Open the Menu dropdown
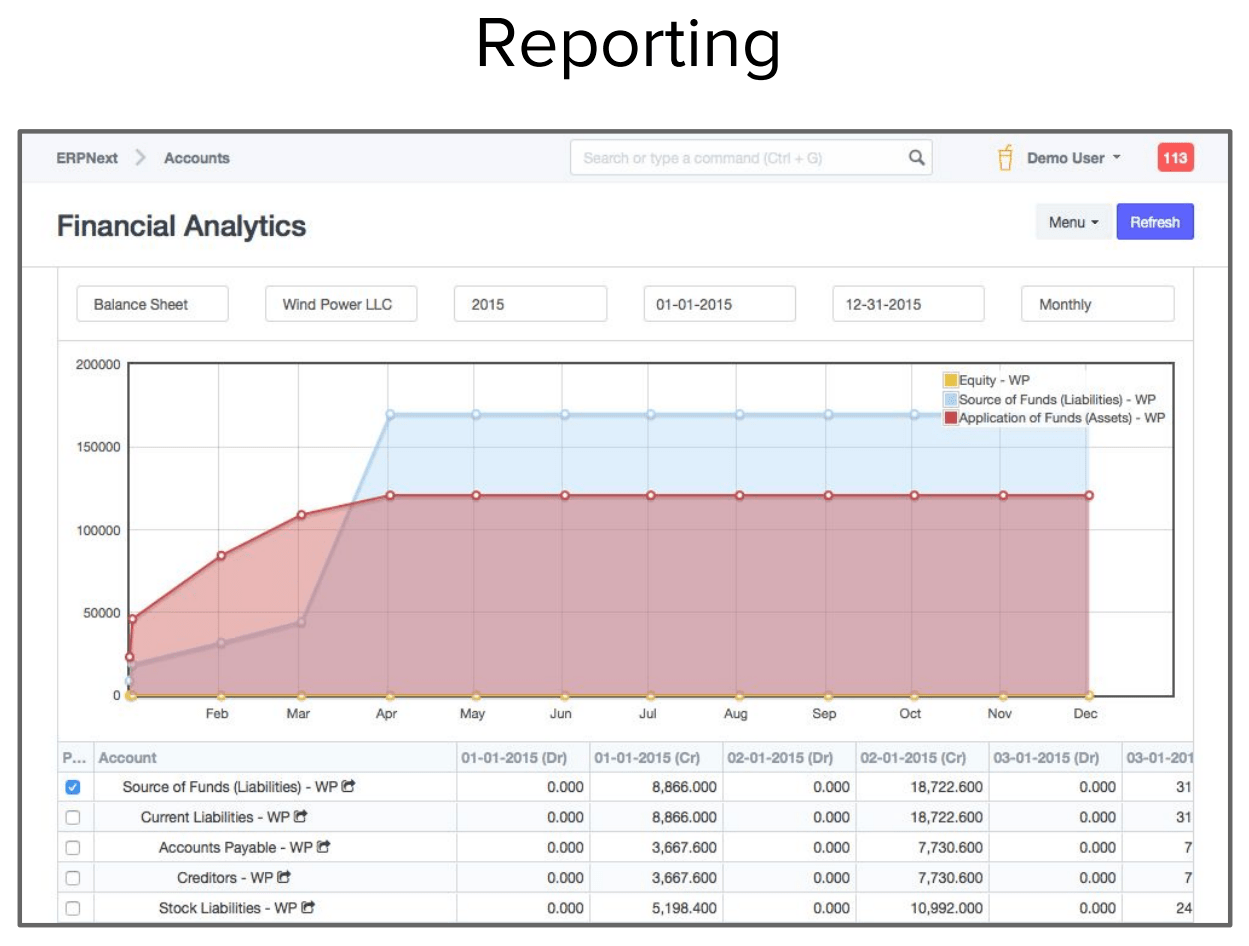The width and height of the screenshot is (1249, 946). tap(1073, 222)
